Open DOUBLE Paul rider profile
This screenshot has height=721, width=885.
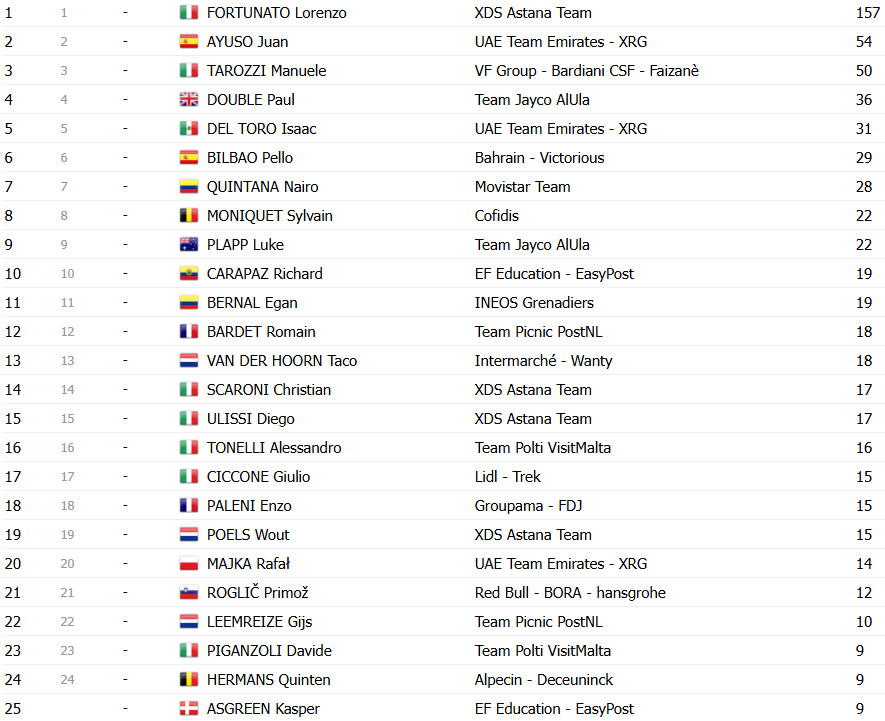point(251,100)
